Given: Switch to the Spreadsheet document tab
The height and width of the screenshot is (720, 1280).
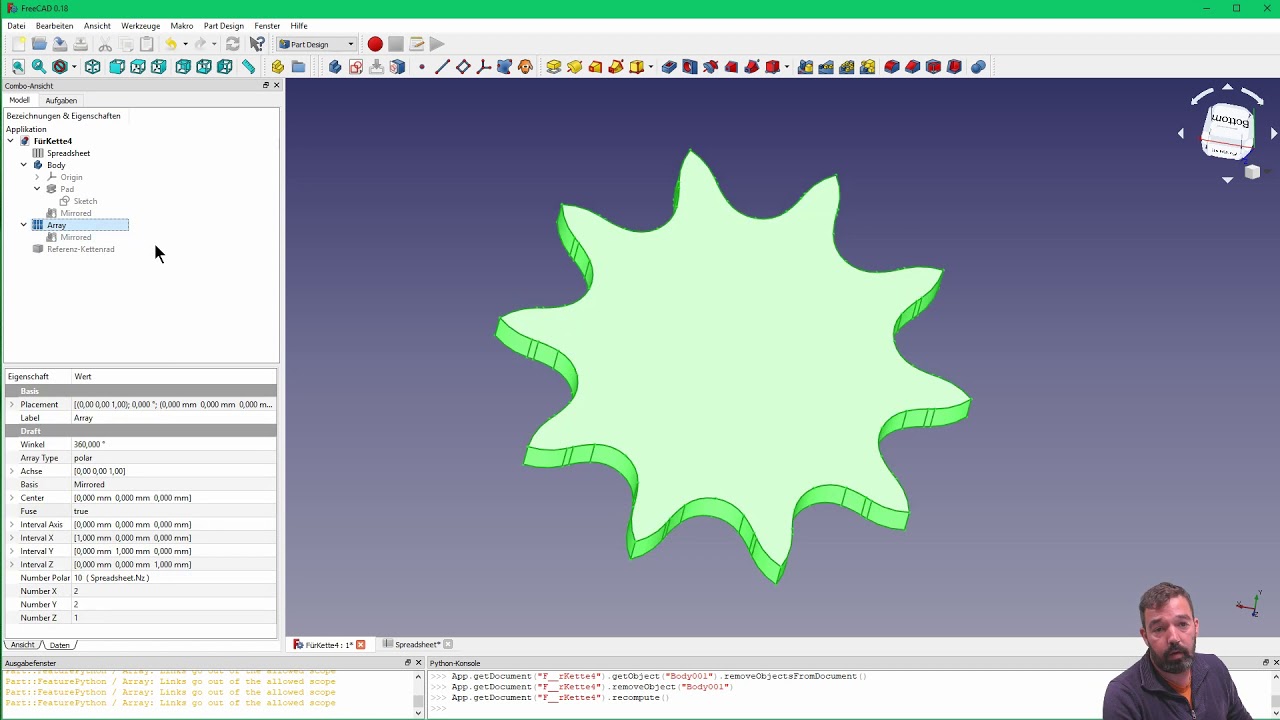Looking at the screenshot, I should click(418, 645).
